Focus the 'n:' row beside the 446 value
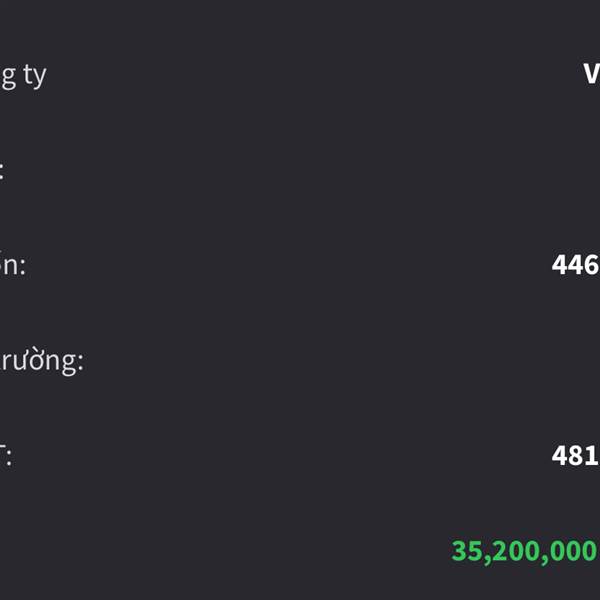600x600 pixels. pos(13,265)
